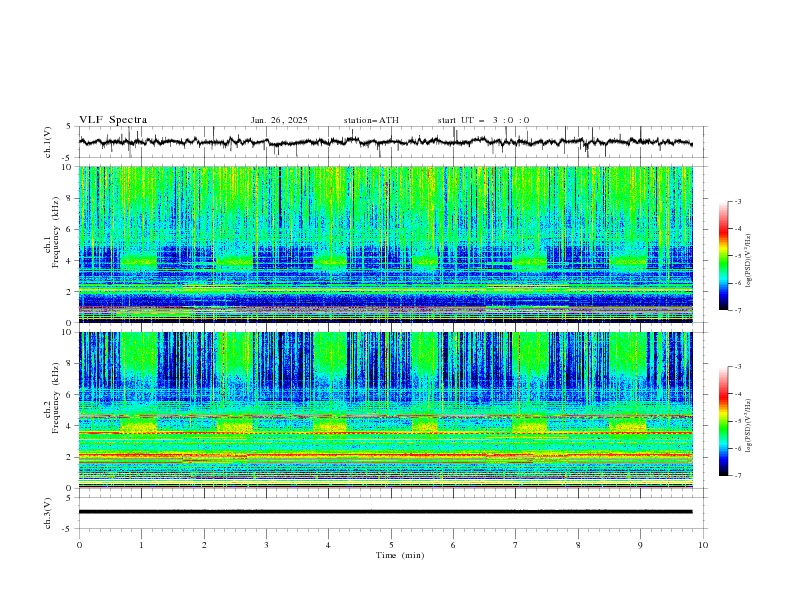Click the ch.1 color bar "log(PSD)(V²/Hz)" label

pyautogui.click(x=749, y=261)
